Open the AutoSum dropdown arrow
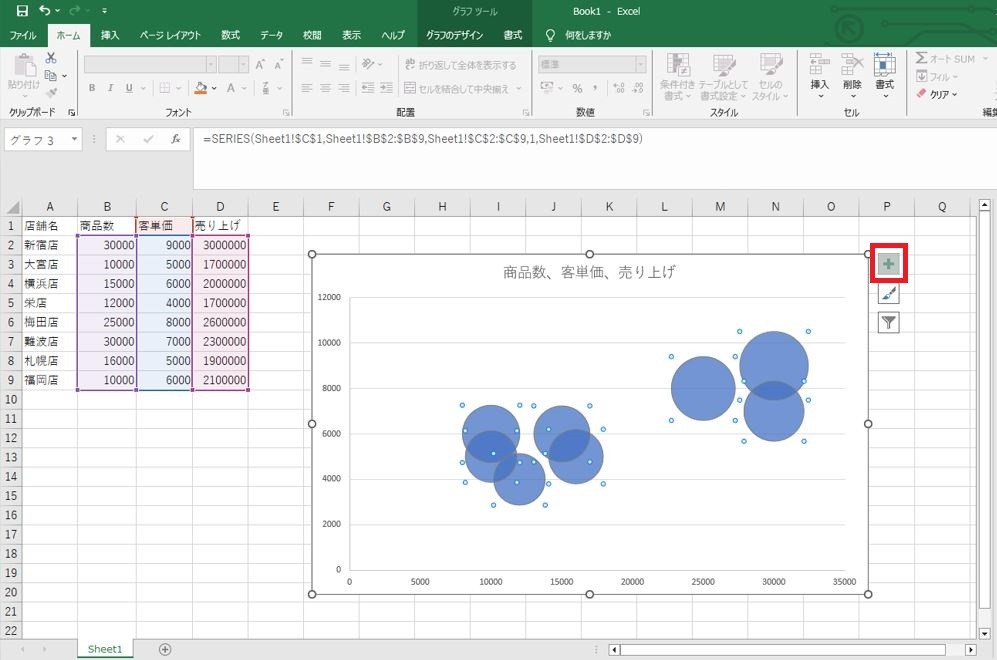This screenshot has height=660, width=997. coord(985,58)
